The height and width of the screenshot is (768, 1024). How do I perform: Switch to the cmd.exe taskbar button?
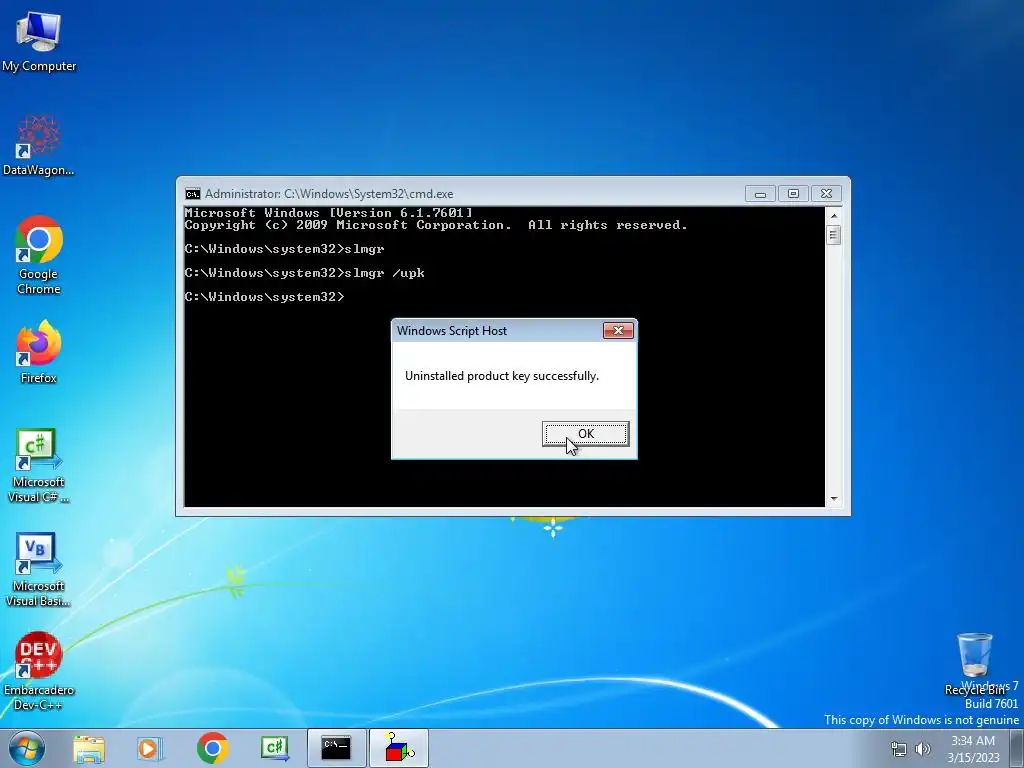tap(336, 748)
